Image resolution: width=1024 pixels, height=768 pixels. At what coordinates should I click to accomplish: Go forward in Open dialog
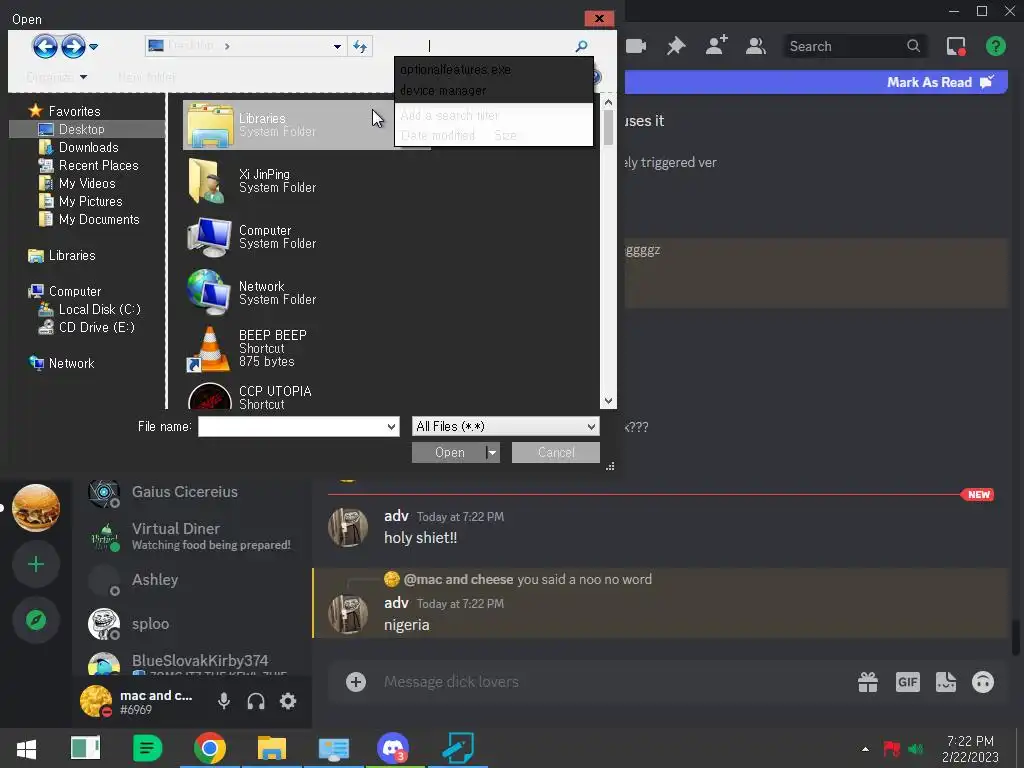pos(73,46)
